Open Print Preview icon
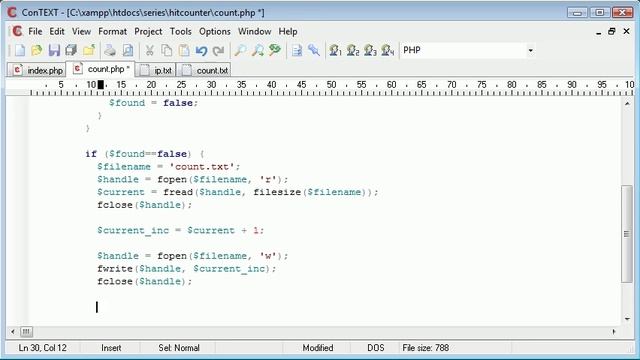640x360 pixels. pyautogui.click(x=128, y=50)
